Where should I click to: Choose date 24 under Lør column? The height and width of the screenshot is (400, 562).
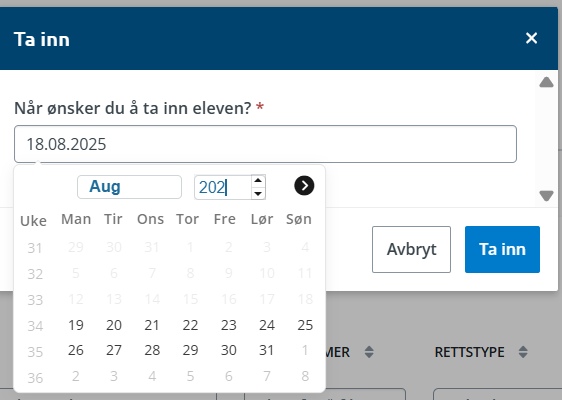[267, 325]
